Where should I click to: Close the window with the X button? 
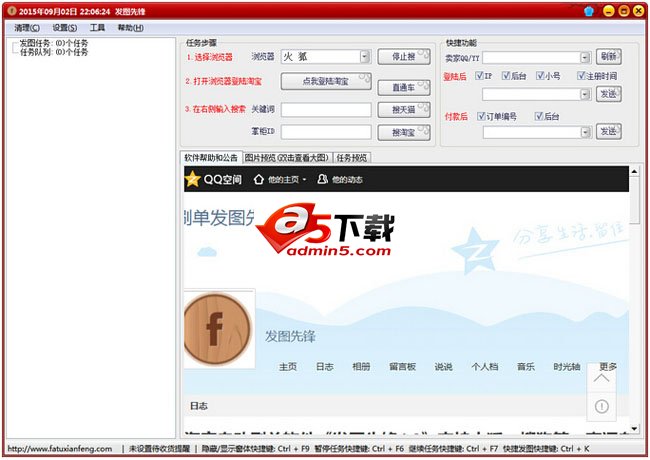(x=639, y=11)
